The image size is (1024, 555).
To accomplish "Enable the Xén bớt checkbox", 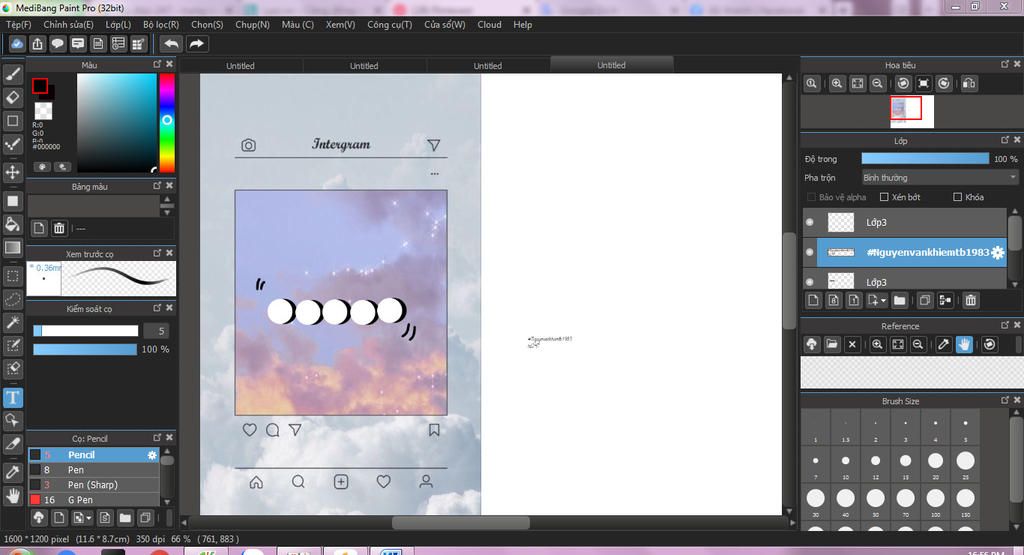I will (884, 197).
